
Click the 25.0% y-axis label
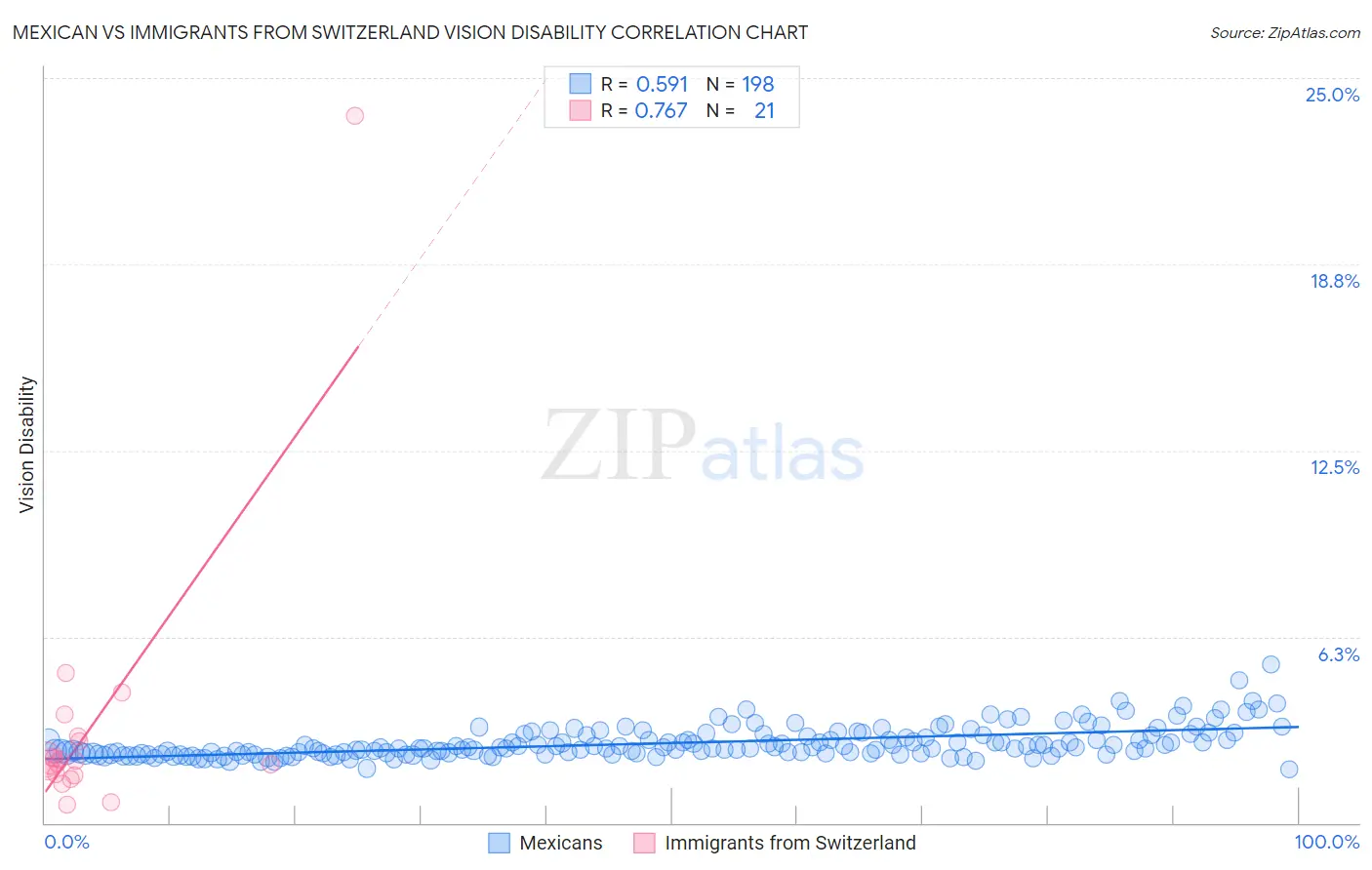point(1332,95)
